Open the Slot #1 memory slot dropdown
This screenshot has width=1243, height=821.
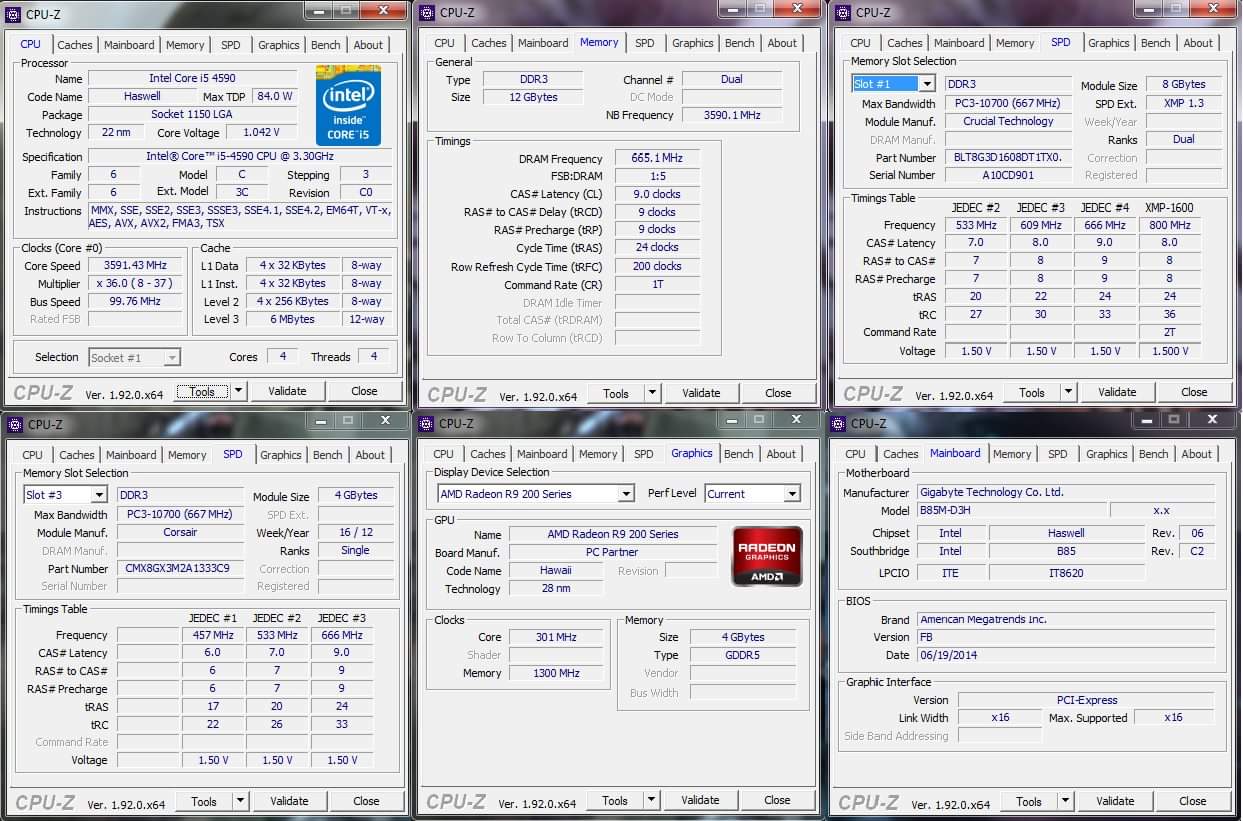926,84
